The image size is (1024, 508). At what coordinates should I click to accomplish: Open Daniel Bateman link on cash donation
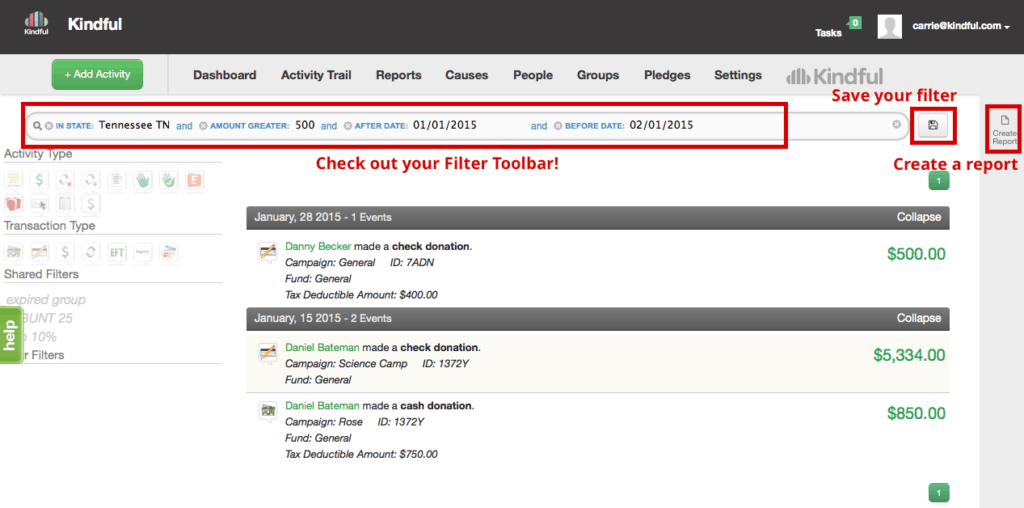point(323,405)
